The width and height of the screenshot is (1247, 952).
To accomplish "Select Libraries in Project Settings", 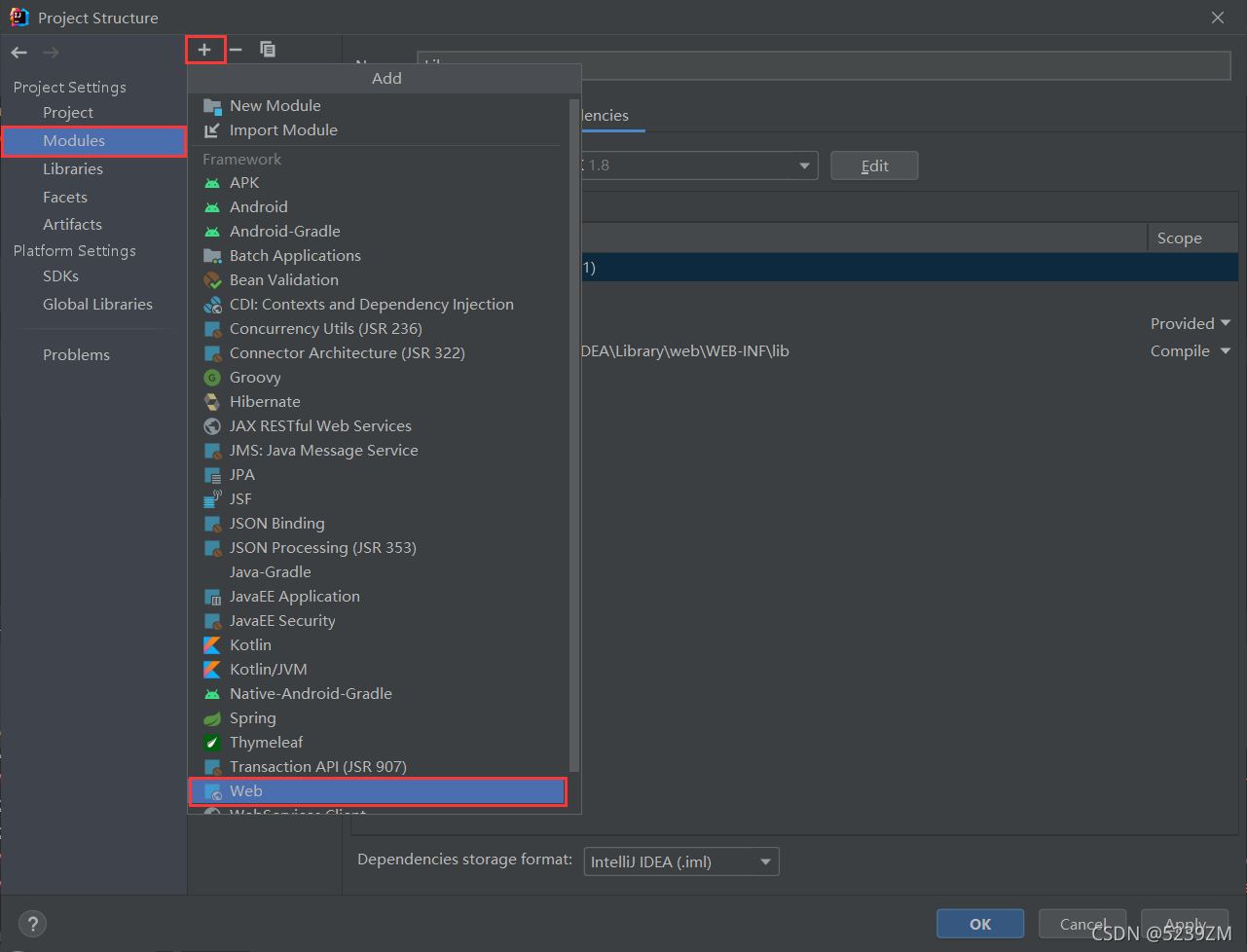I will pos(73,169).
